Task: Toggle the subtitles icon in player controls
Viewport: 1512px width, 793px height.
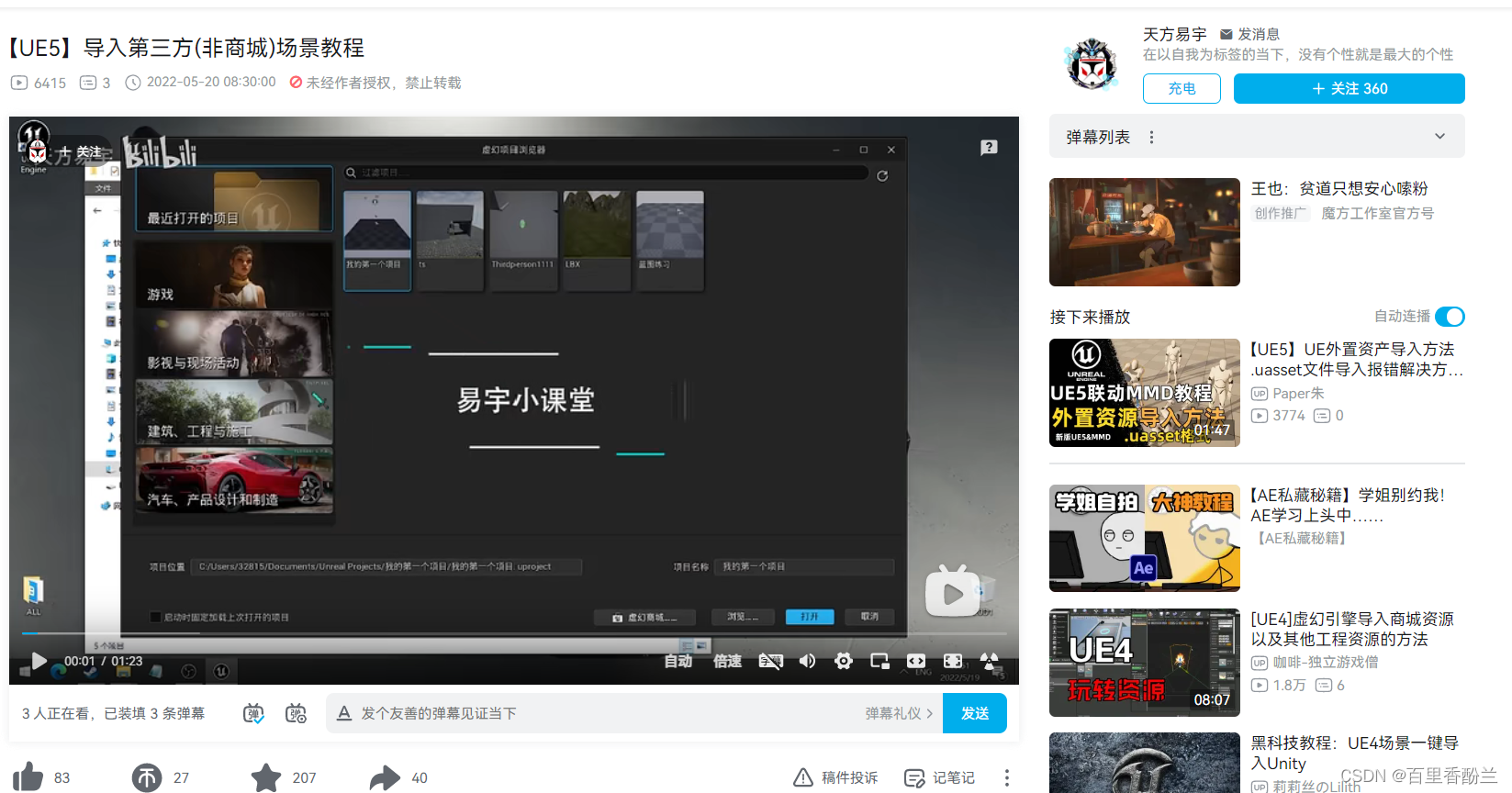Action: 771,661
